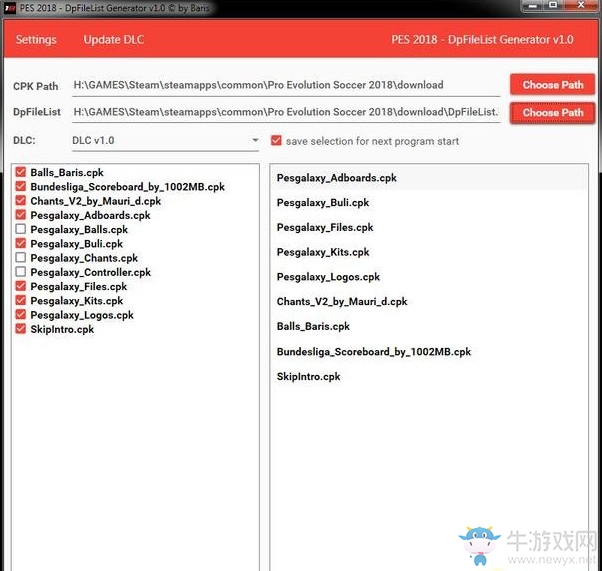Select Chants_V2_by_Mauri_d.cpk in the order list
Viewport: 602px width, 571px height.
429,301
